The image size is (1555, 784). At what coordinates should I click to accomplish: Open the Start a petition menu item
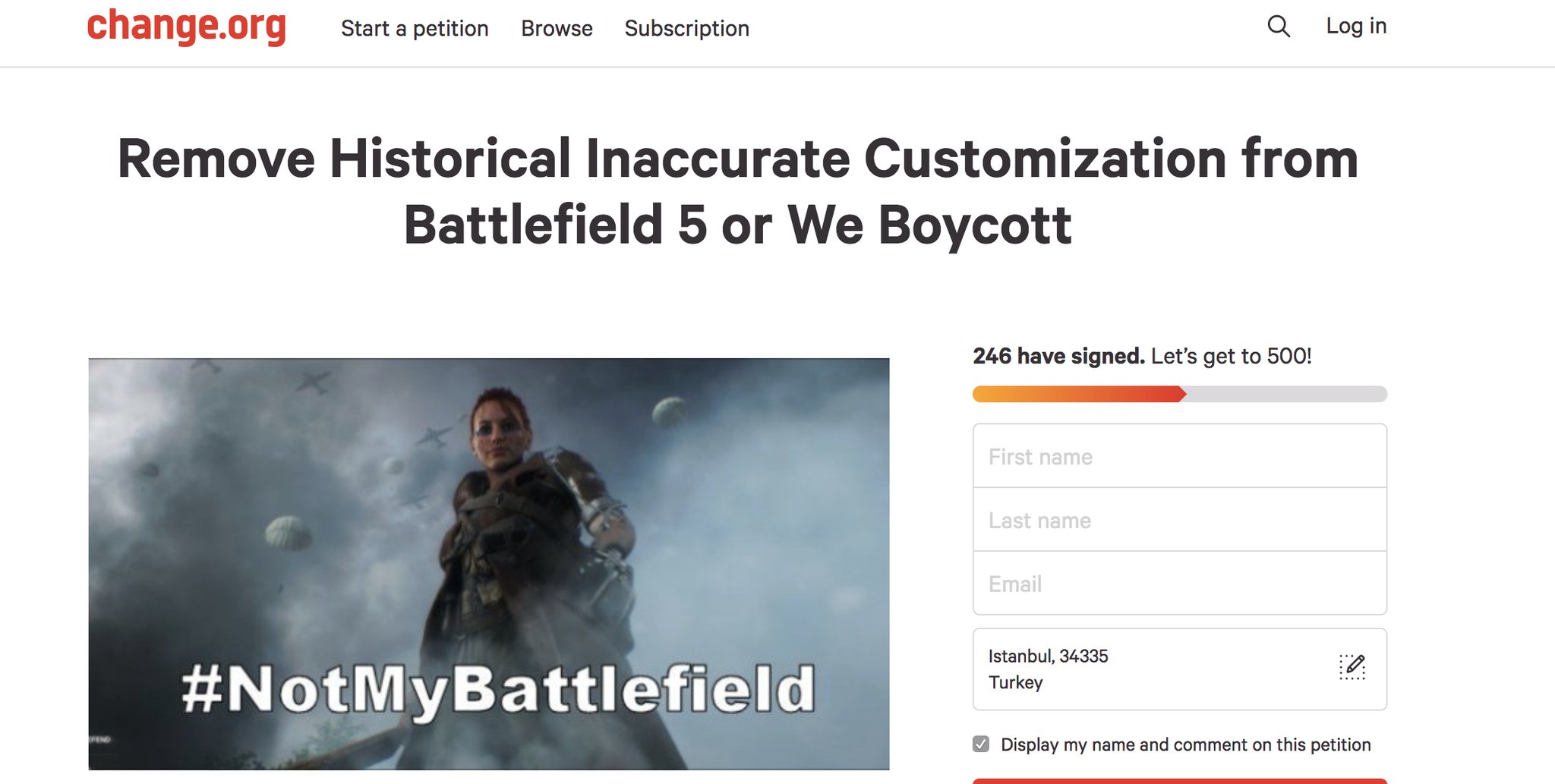pos(415,29)
